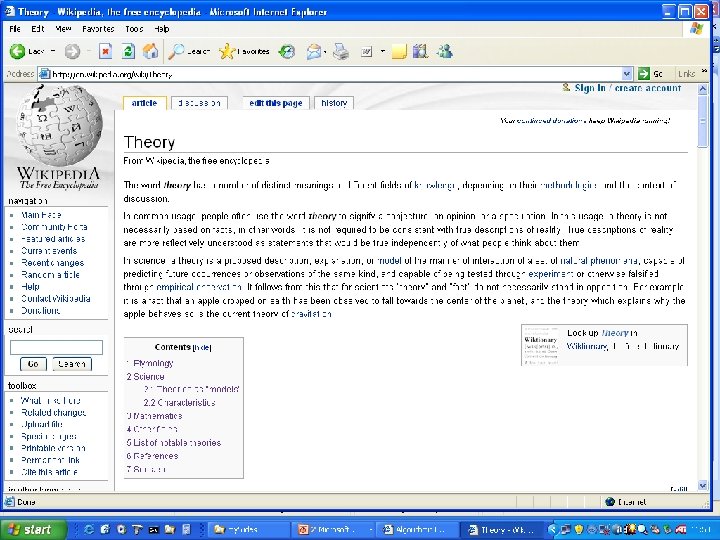Switch to the Theory - Wikipedia taskbar button
Screen dimensions: 720x540
tap(501, 530)
